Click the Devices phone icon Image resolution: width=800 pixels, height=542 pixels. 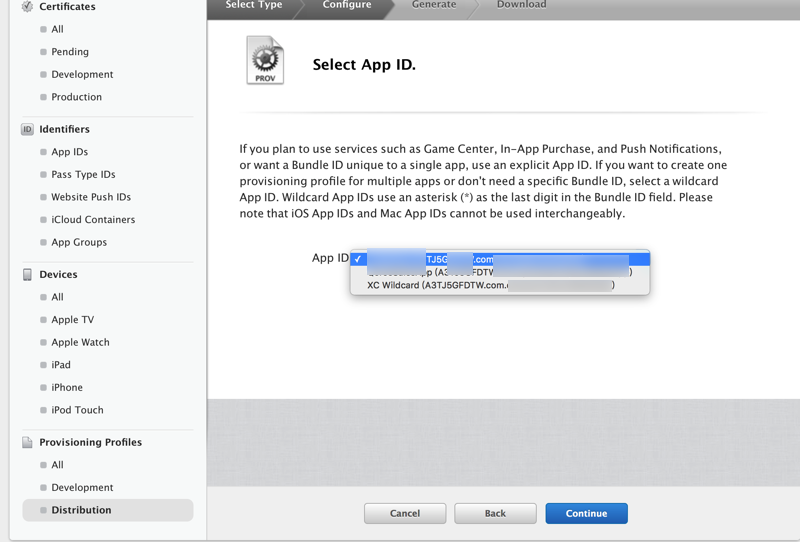27,275
